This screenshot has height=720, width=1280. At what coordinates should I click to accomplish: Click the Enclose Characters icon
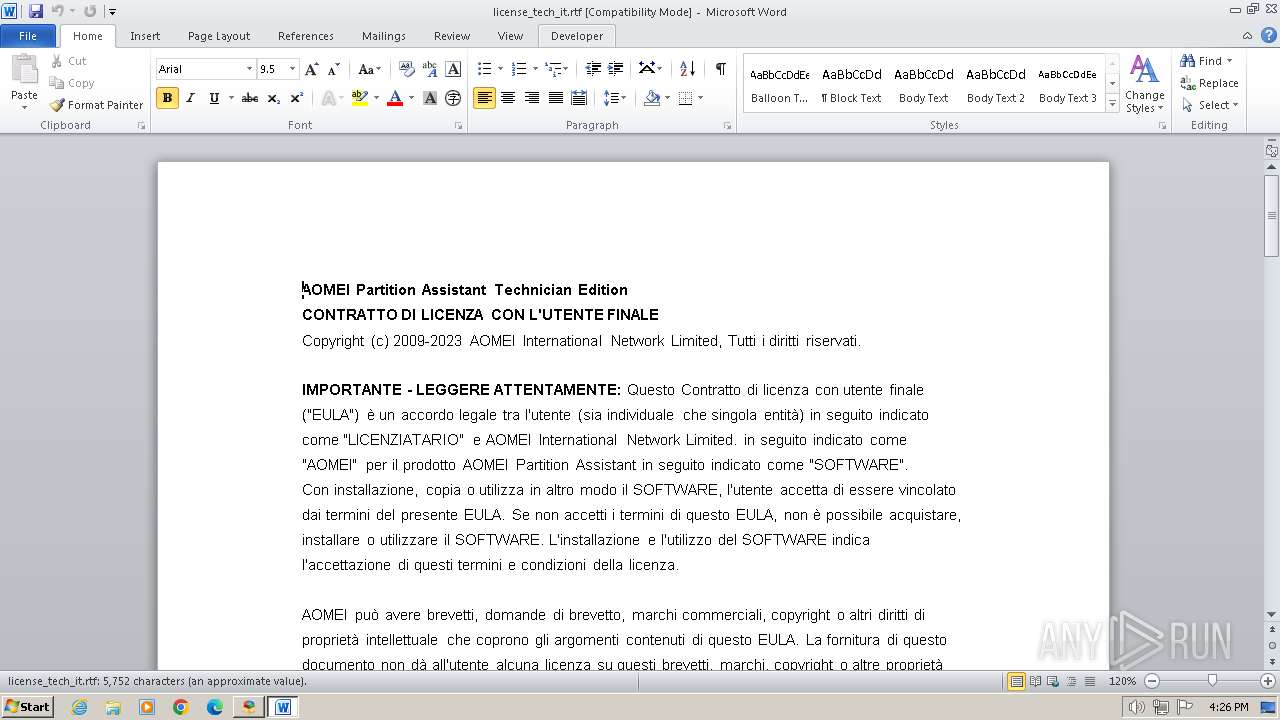tap(453, 98)
